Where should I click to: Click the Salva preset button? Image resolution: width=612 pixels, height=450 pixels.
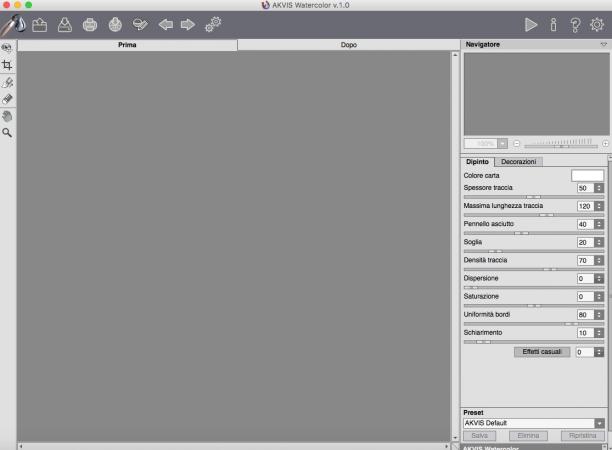pos(480,436)
